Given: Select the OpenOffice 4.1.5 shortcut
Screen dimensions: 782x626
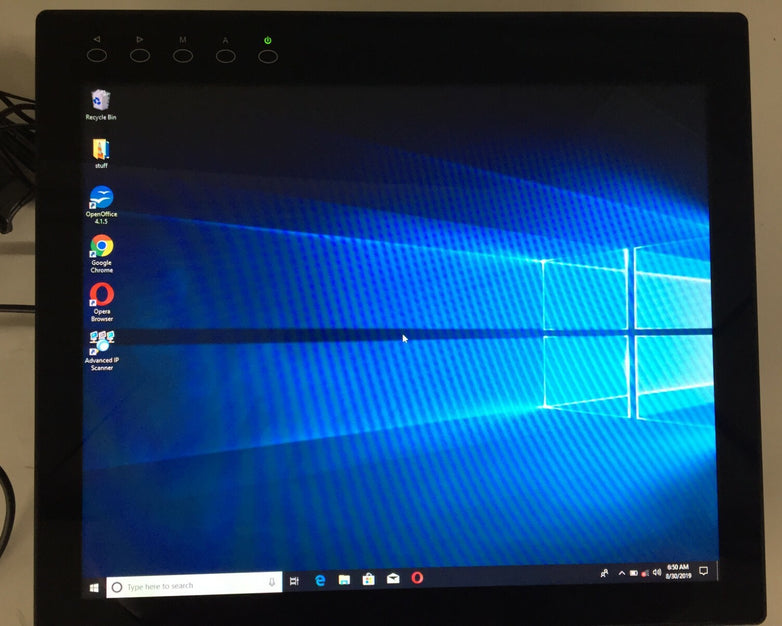Looking at the screenshot, I should [101, 205].
